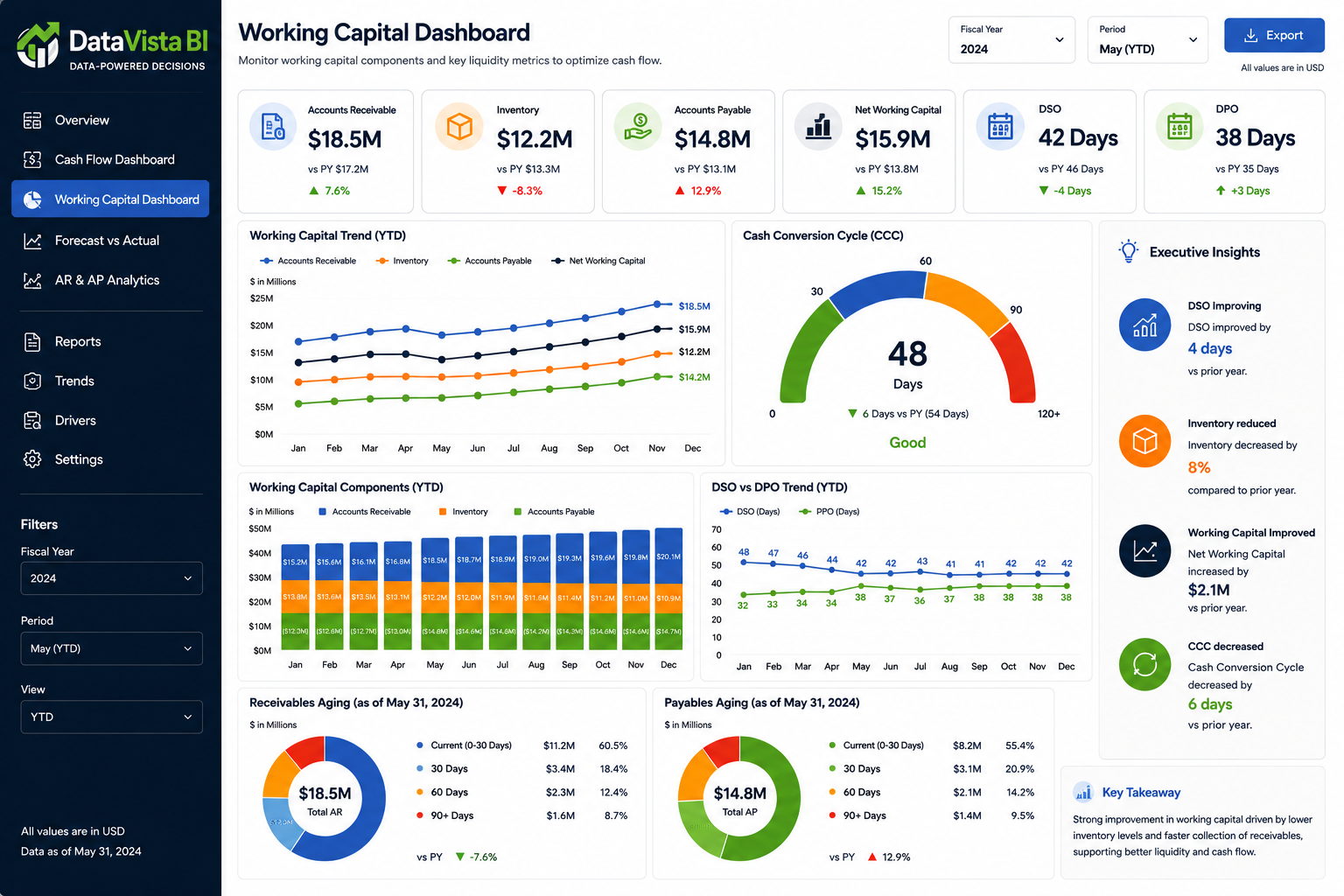1344x896 pixels.
Task: Click the DPO calendar icon
Action: [x=1179, y=127]
